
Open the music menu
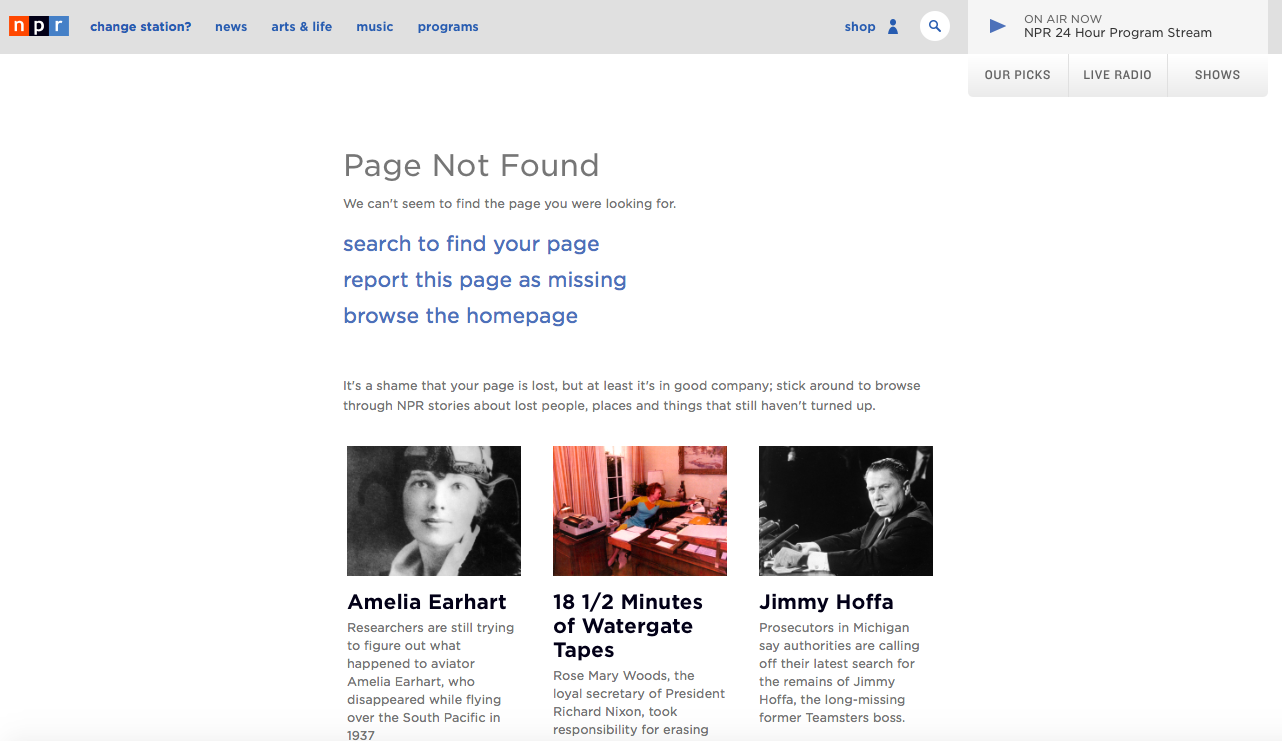(x=375, y=27)
